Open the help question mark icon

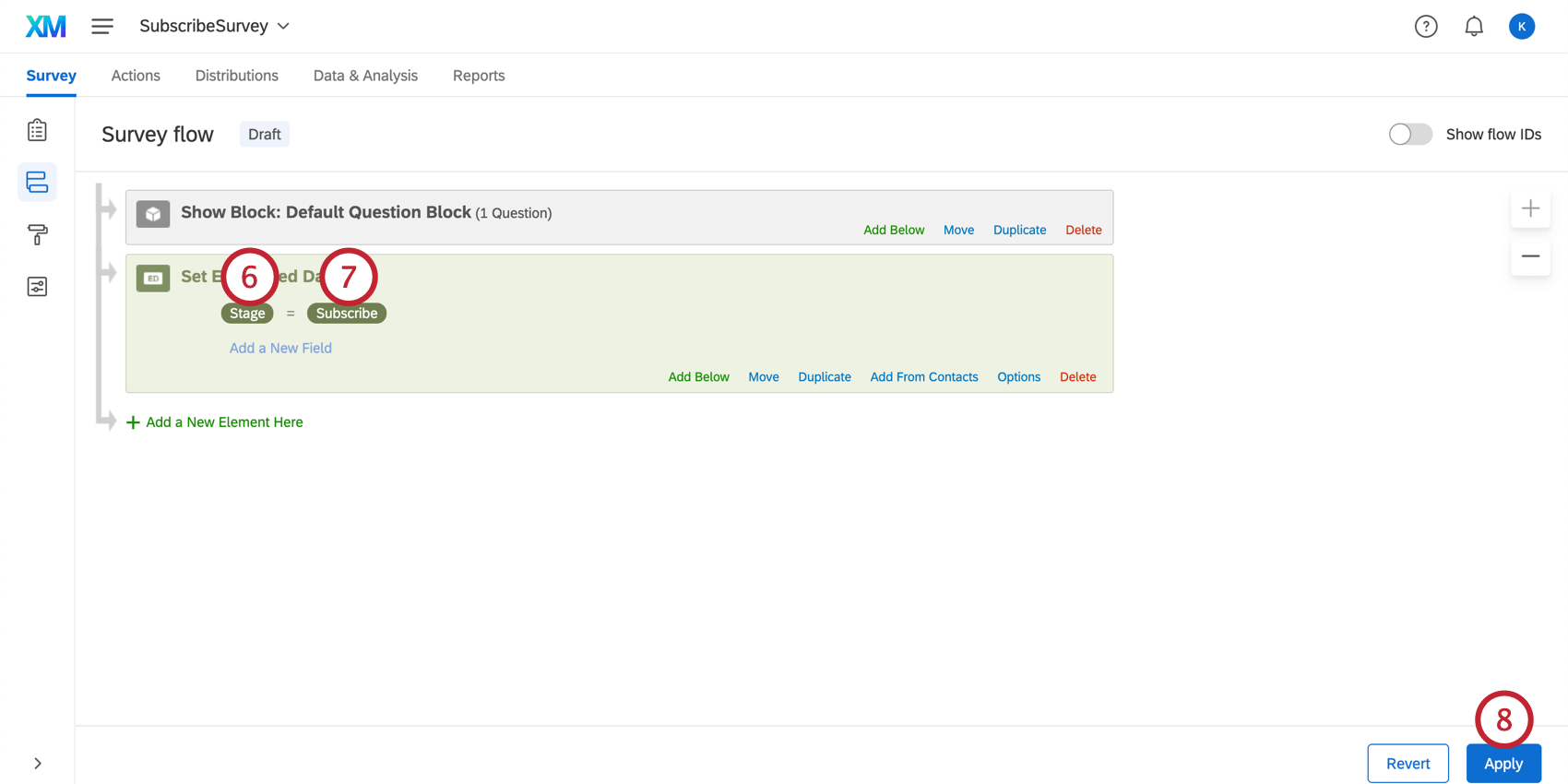click(1426, 27)
